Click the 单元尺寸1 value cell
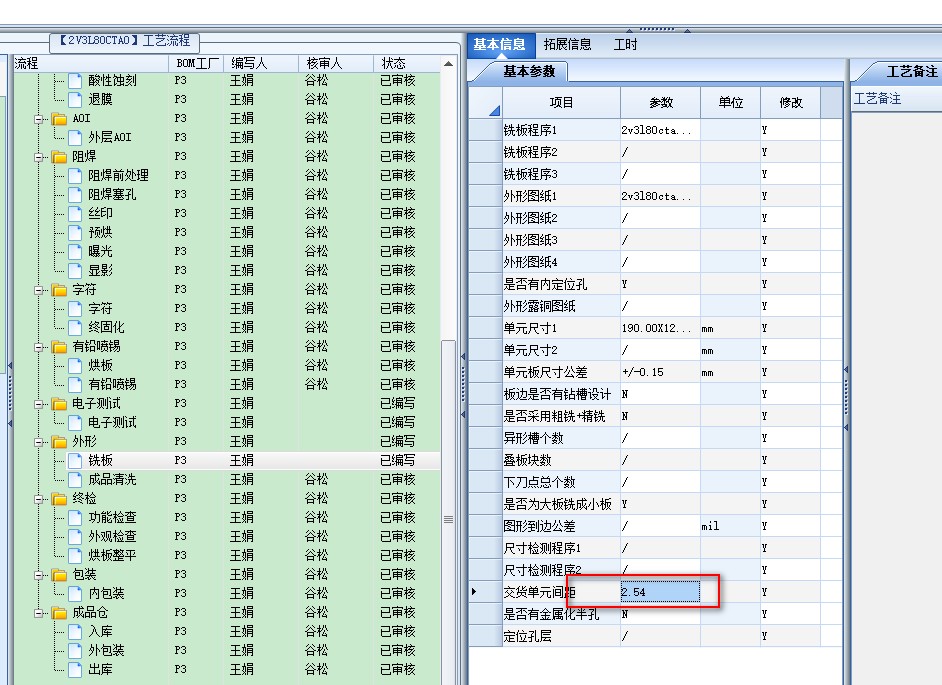Viewport: 942px width, 685px height. (660, 328)
